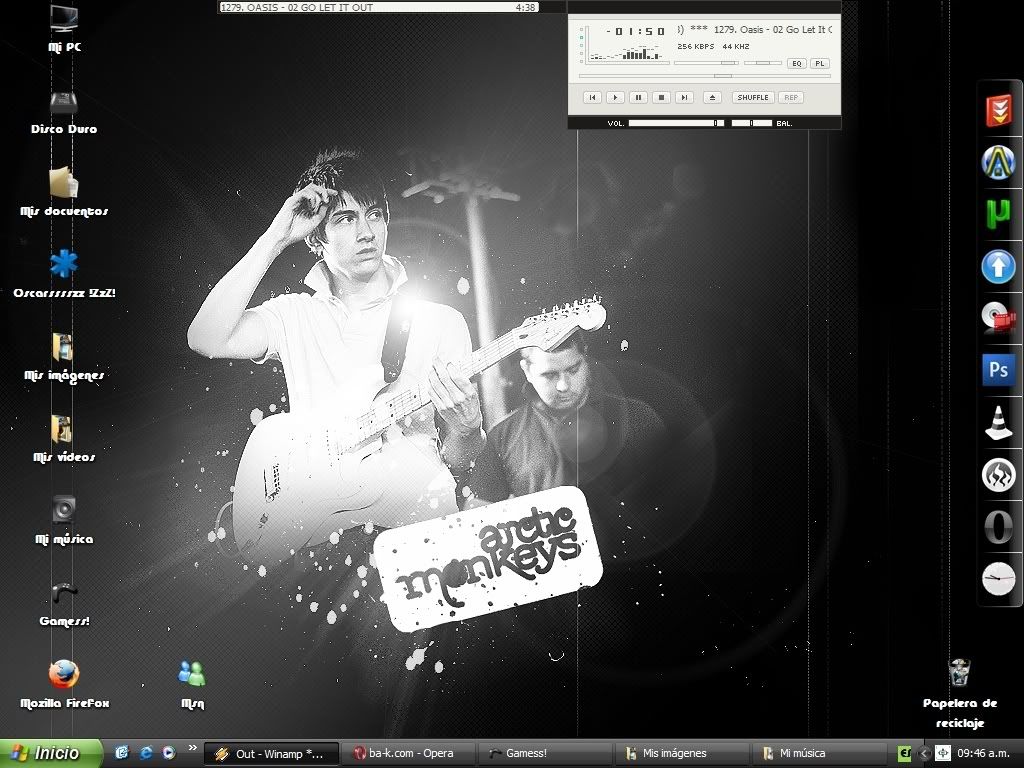Click the Winamp song position seek bar

coord(705,76)
